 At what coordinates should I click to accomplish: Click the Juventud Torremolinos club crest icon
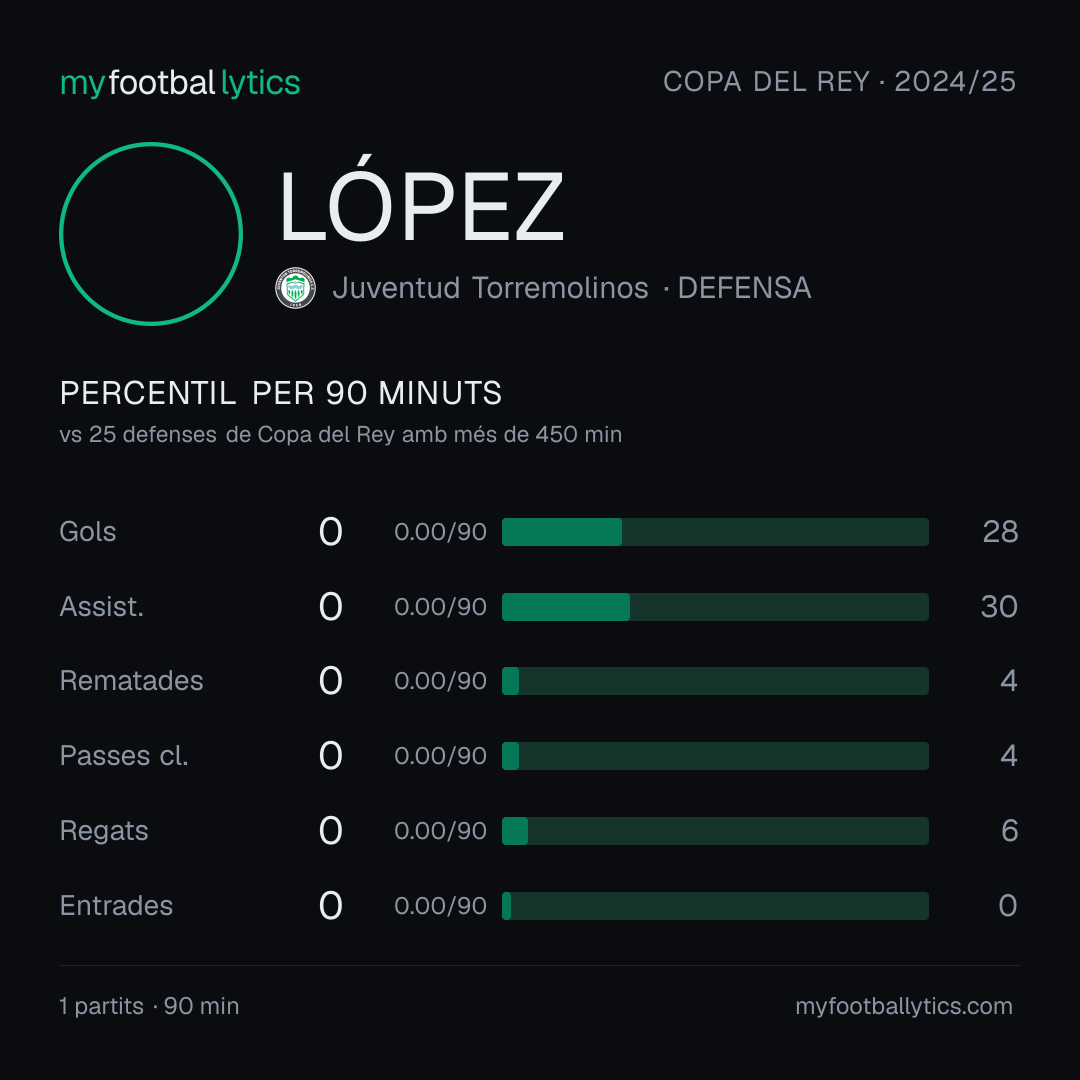click(295, 288)
